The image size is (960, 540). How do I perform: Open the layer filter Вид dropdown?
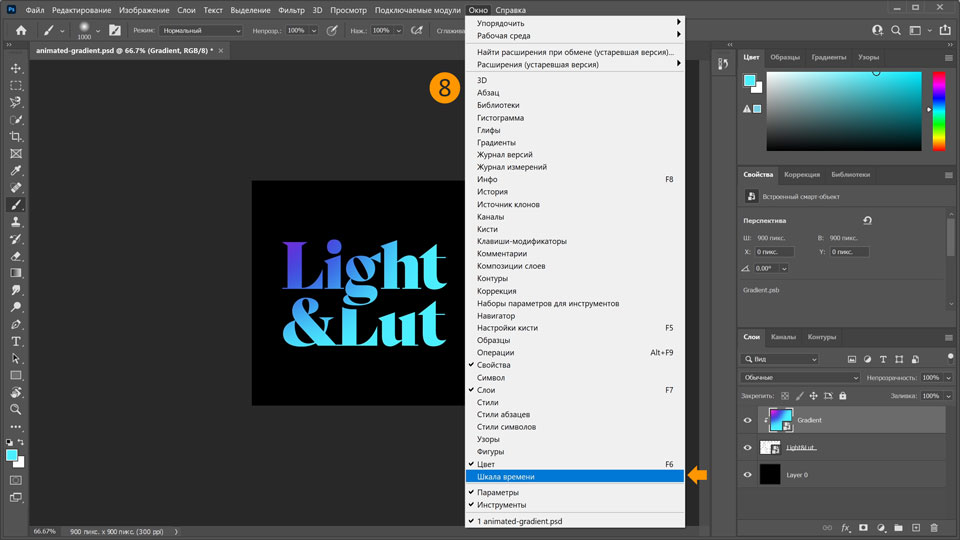[779, 359]
